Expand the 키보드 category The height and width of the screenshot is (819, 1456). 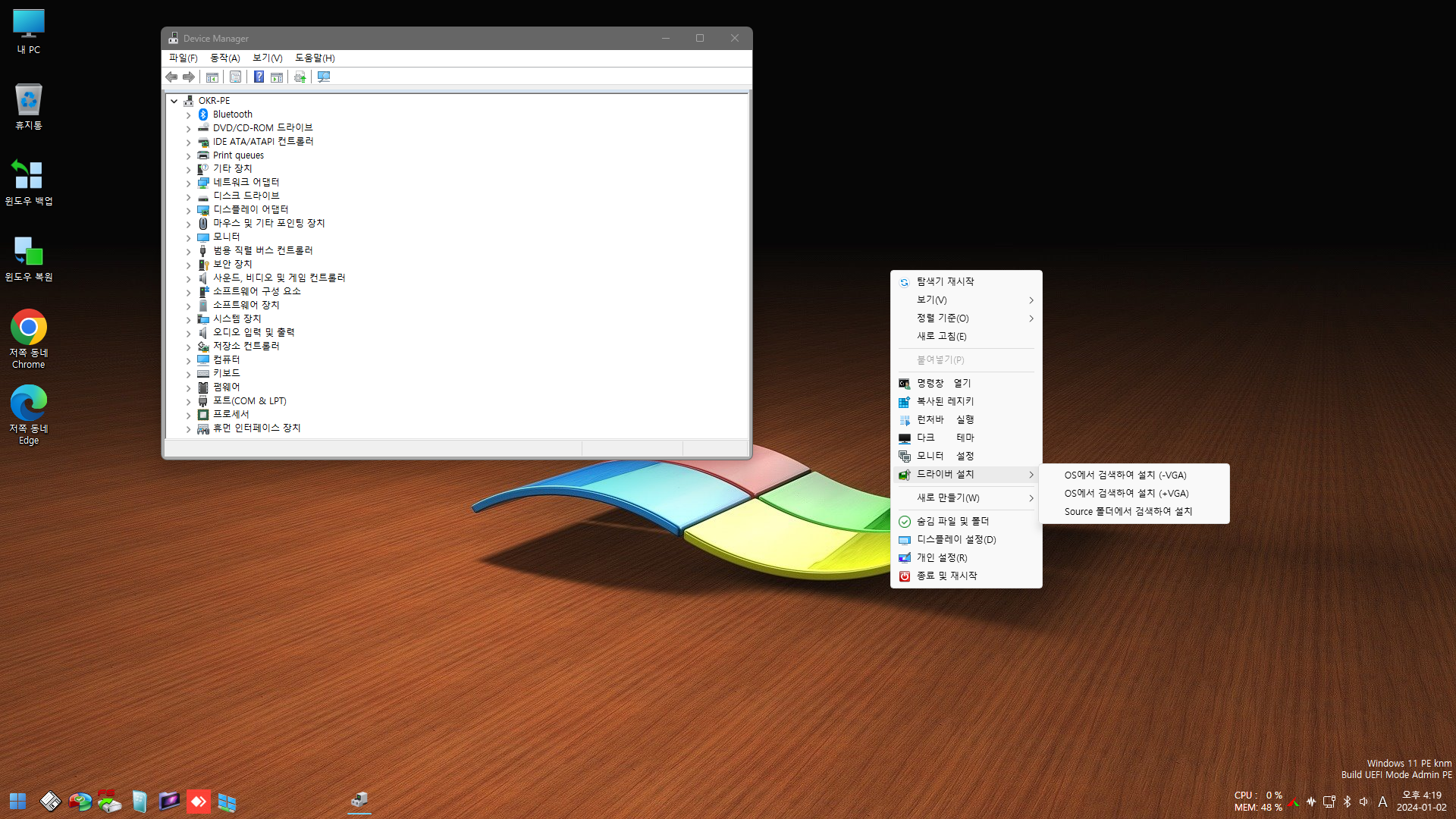pyautogui.click(x=189, y=375)
